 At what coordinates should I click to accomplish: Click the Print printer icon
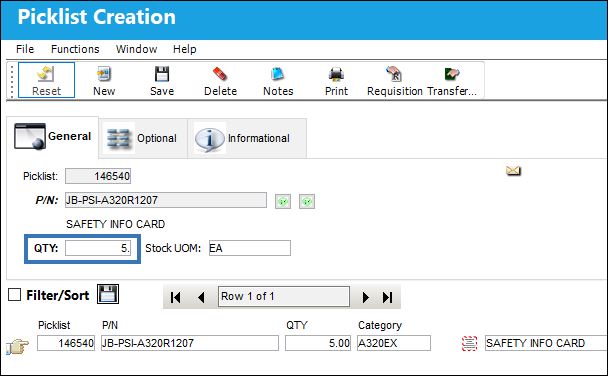pyautogui.click(x=336, y=74)
